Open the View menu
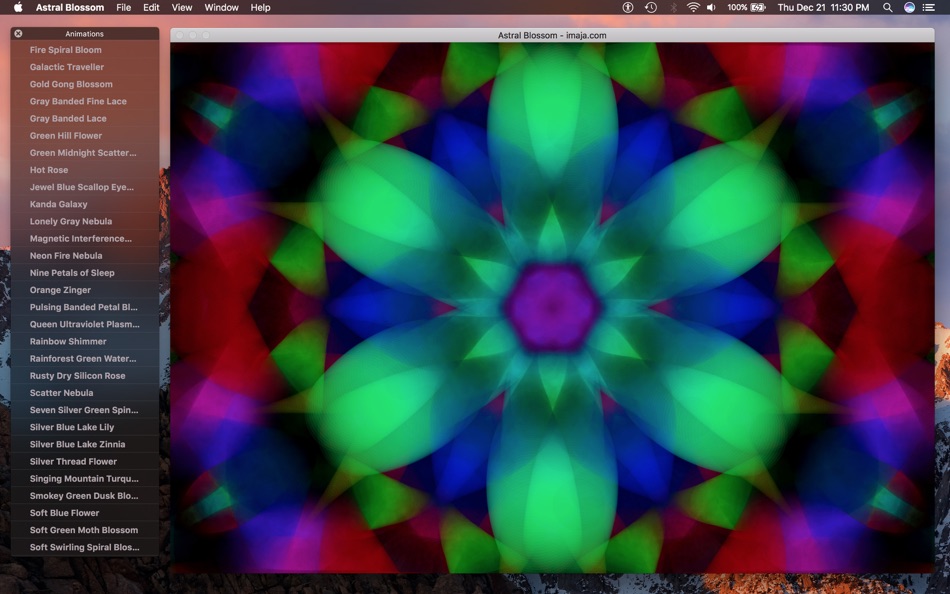Viewport: 950px width, 594px height. (181, 7)
